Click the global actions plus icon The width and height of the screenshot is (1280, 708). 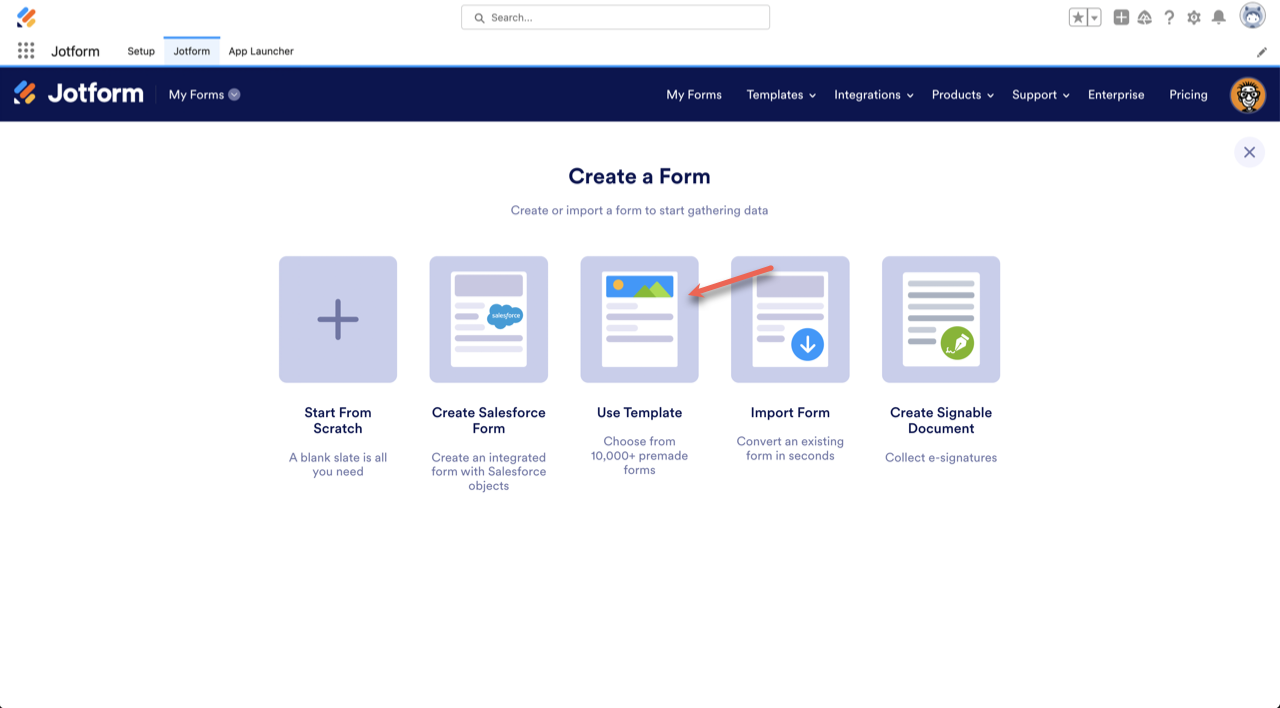coord(1121,17)
